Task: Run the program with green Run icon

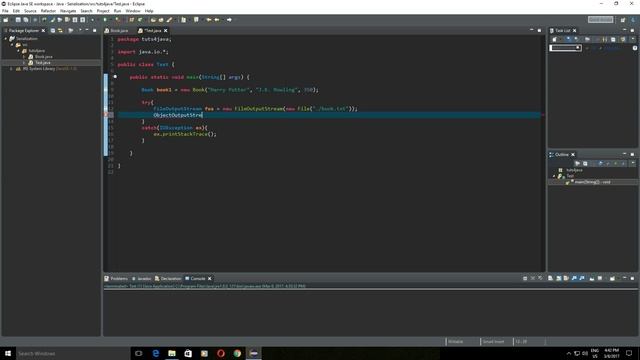Action: click(x=105, y=20)
